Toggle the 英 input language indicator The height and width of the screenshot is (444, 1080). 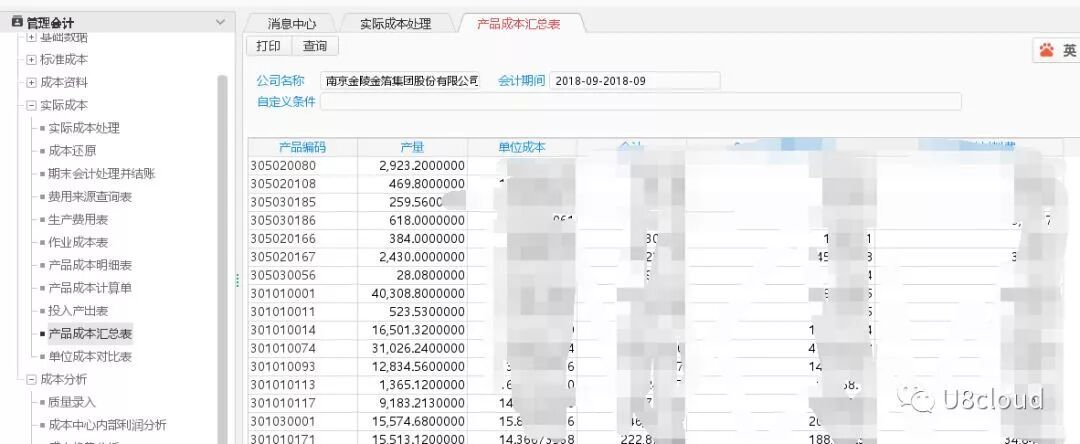1069,50
